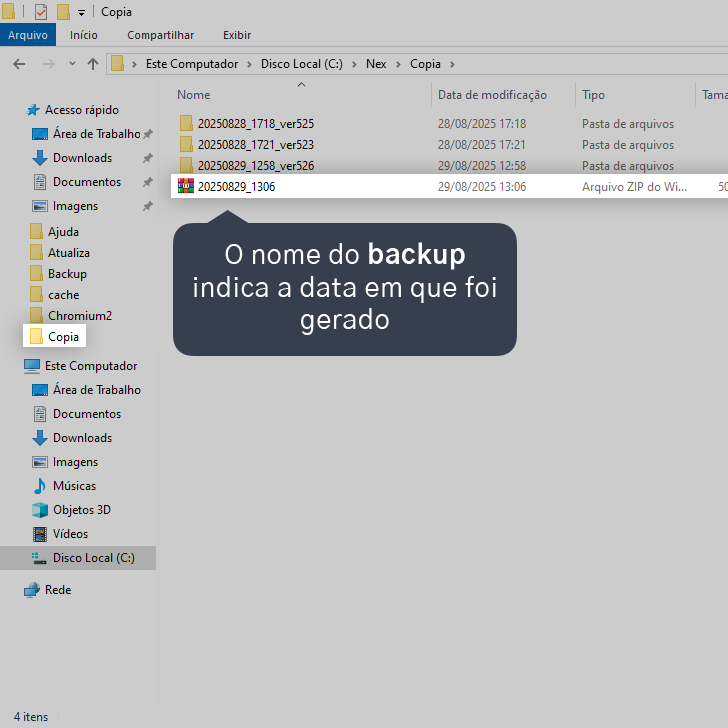The height and width of the screenshot is (728, 728).
Task: Select folder 20250828_1718_ver525
Action: tap(256, 124)
